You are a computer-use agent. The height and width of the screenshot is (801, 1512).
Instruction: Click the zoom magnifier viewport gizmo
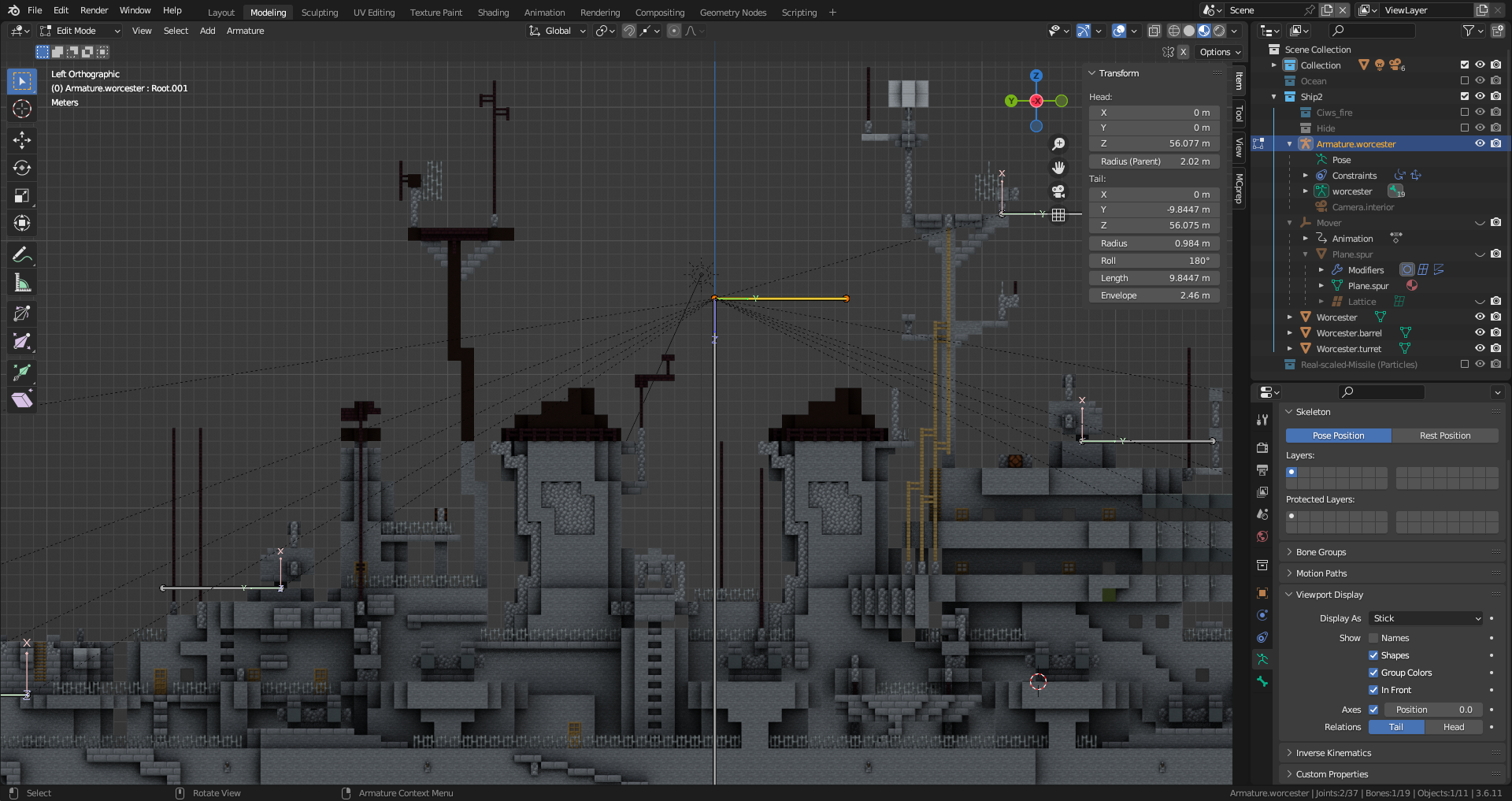click(1058, 144)
